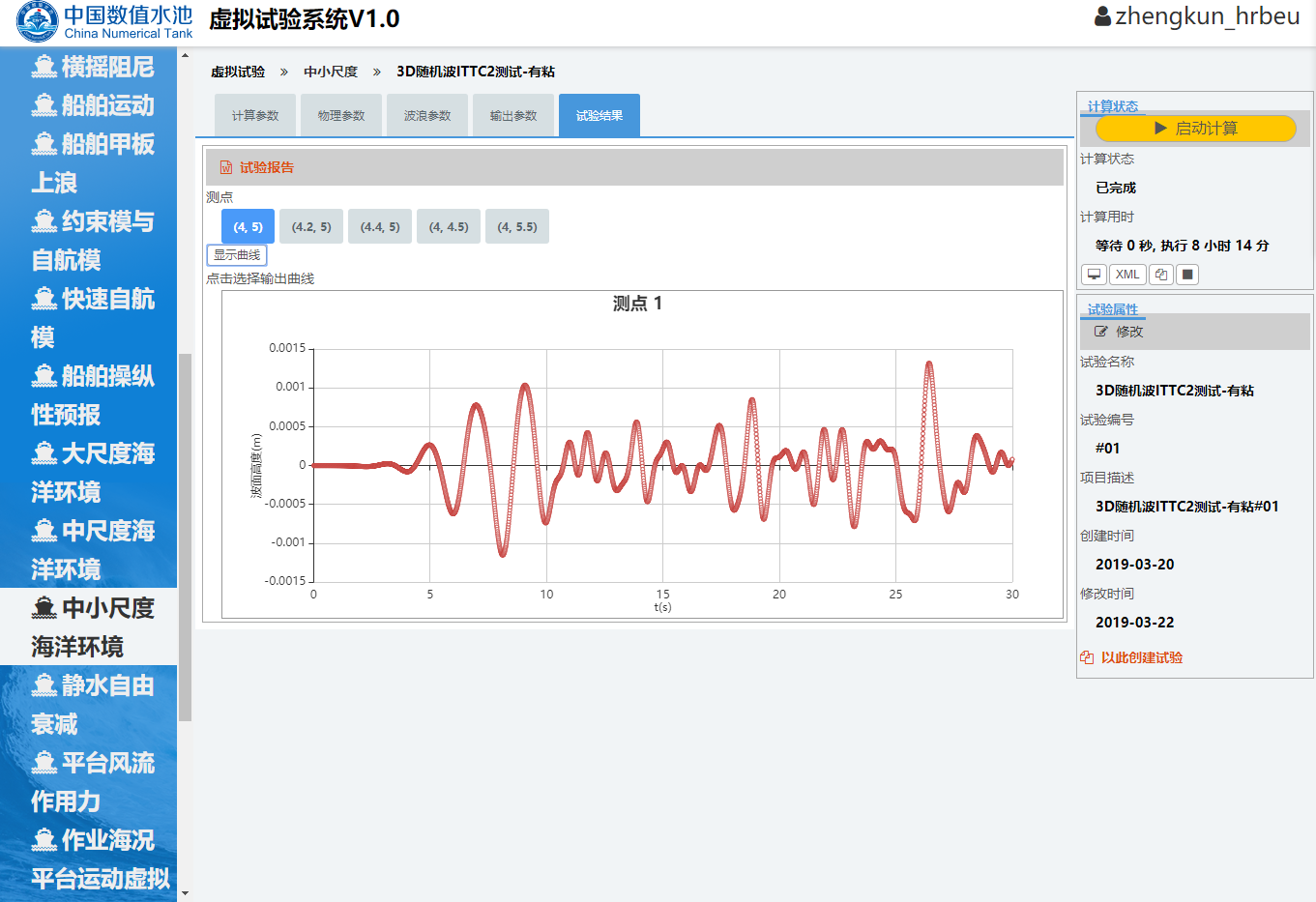Click the copy icon next to XML
Viewport: 1316px width, 902px height.
(x=1161, y=275)
